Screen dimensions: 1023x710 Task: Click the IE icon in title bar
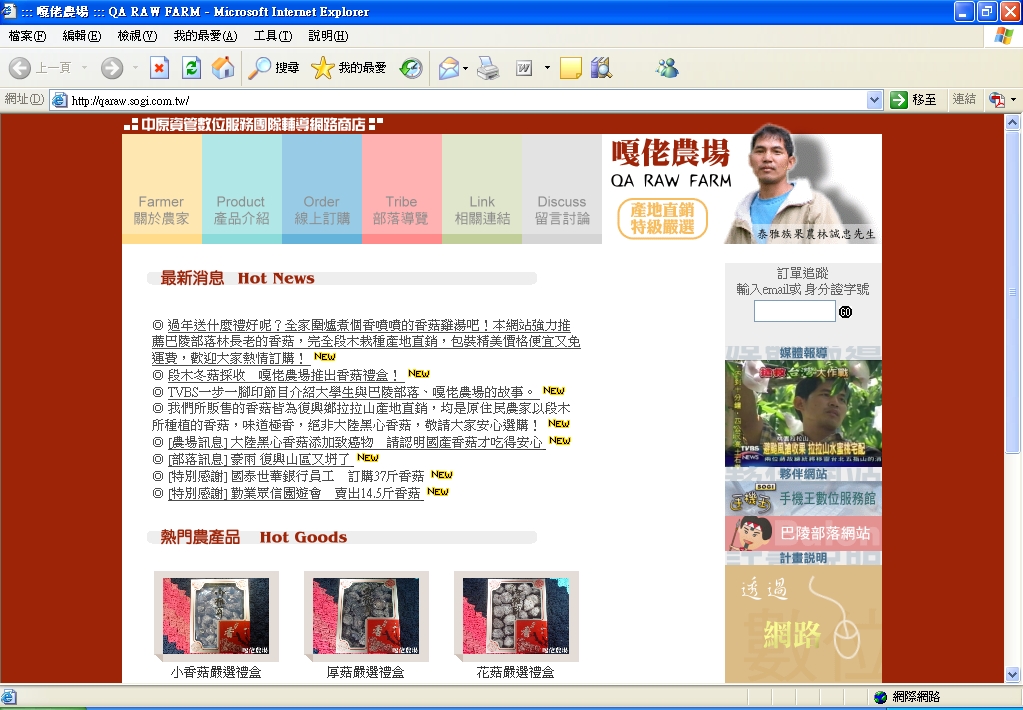(x=9, y=12)
